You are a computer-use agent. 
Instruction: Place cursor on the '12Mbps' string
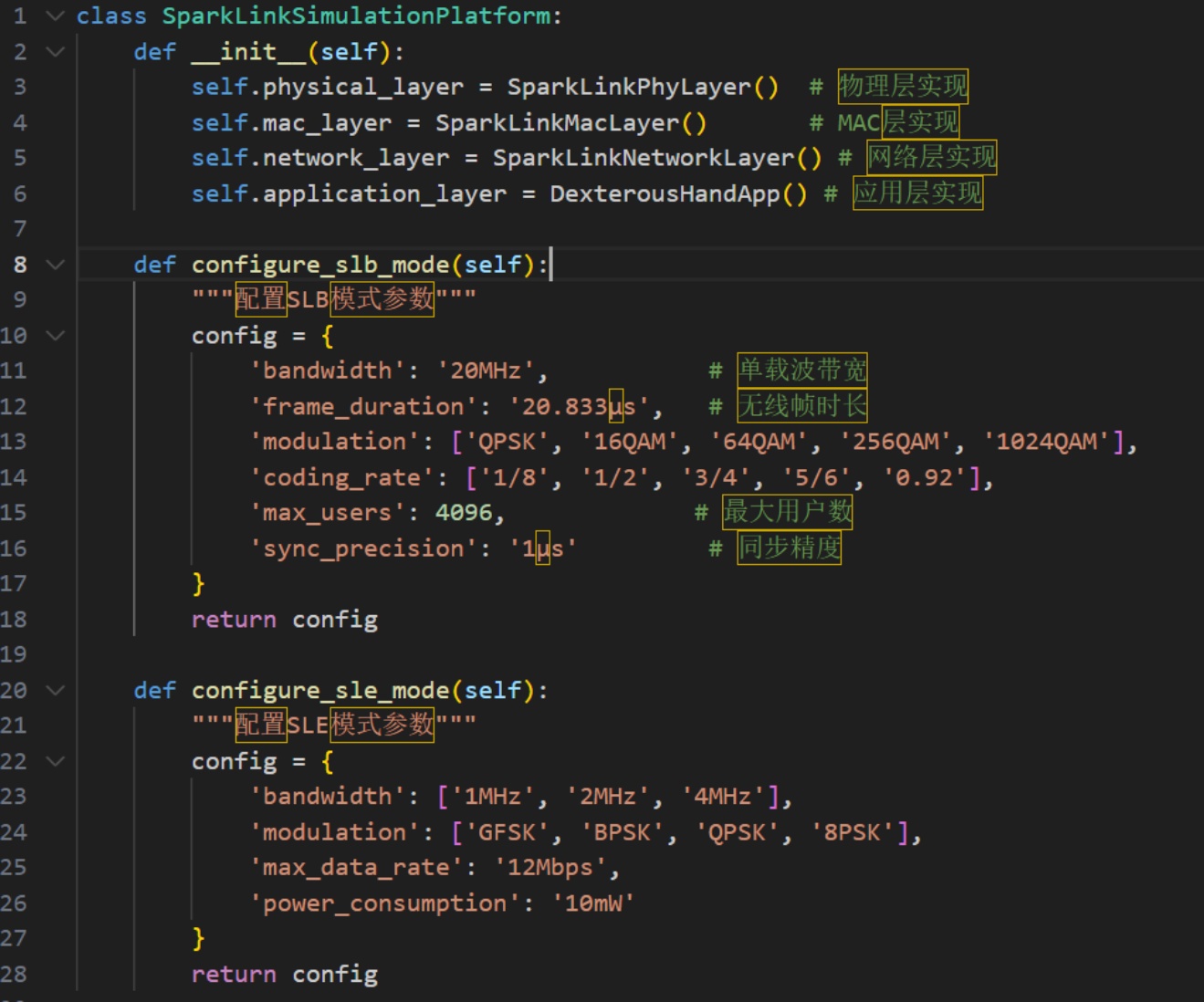pyautogui.click(x=550, y=867)
